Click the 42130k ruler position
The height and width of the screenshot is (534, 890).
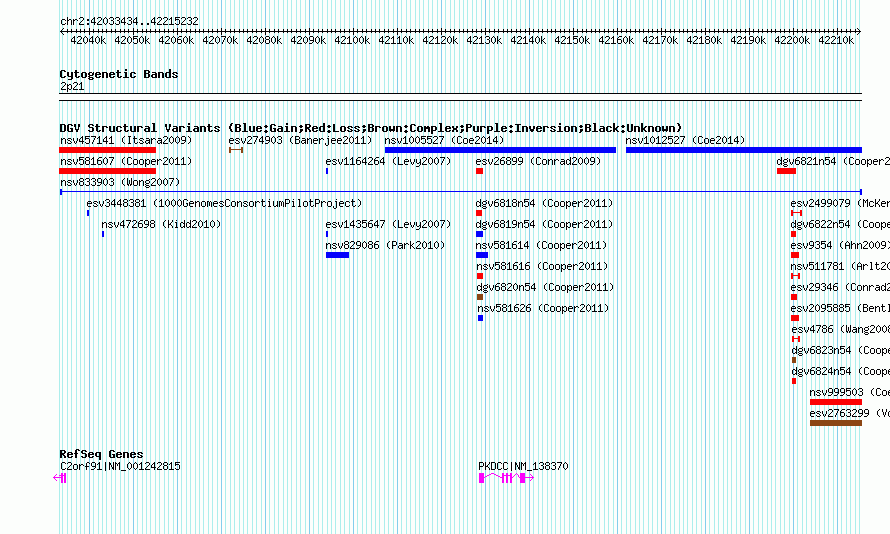484,40
